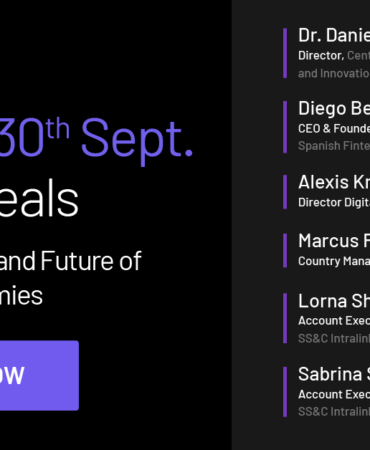The height and width of the screenshot is (450, 370).
Task: Click the large white 'eals' headline text
Action: (x=39, y=199)
